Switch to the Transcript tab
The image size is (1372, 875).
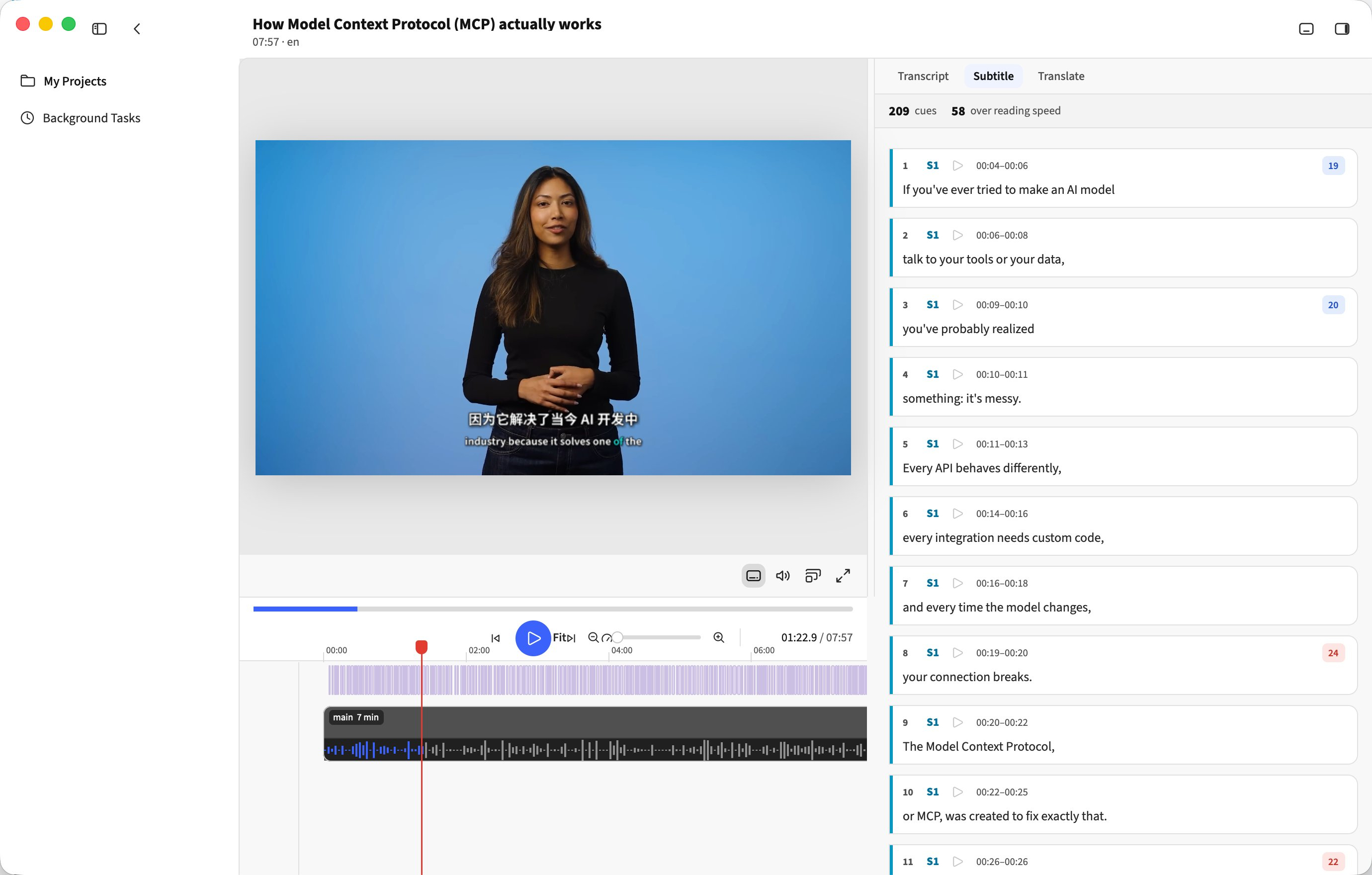point(923,76)
